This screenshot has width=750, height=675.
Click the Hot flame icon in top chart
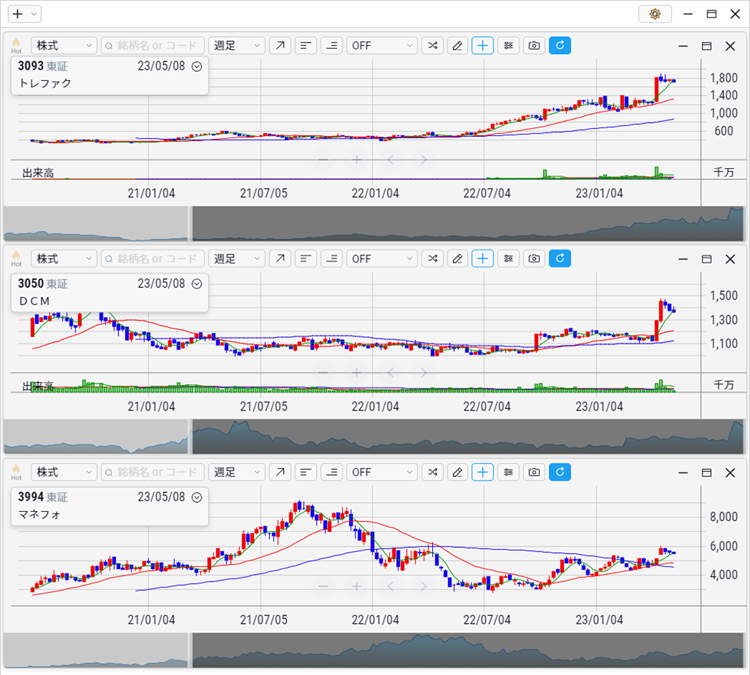click(x=15, y=46)
